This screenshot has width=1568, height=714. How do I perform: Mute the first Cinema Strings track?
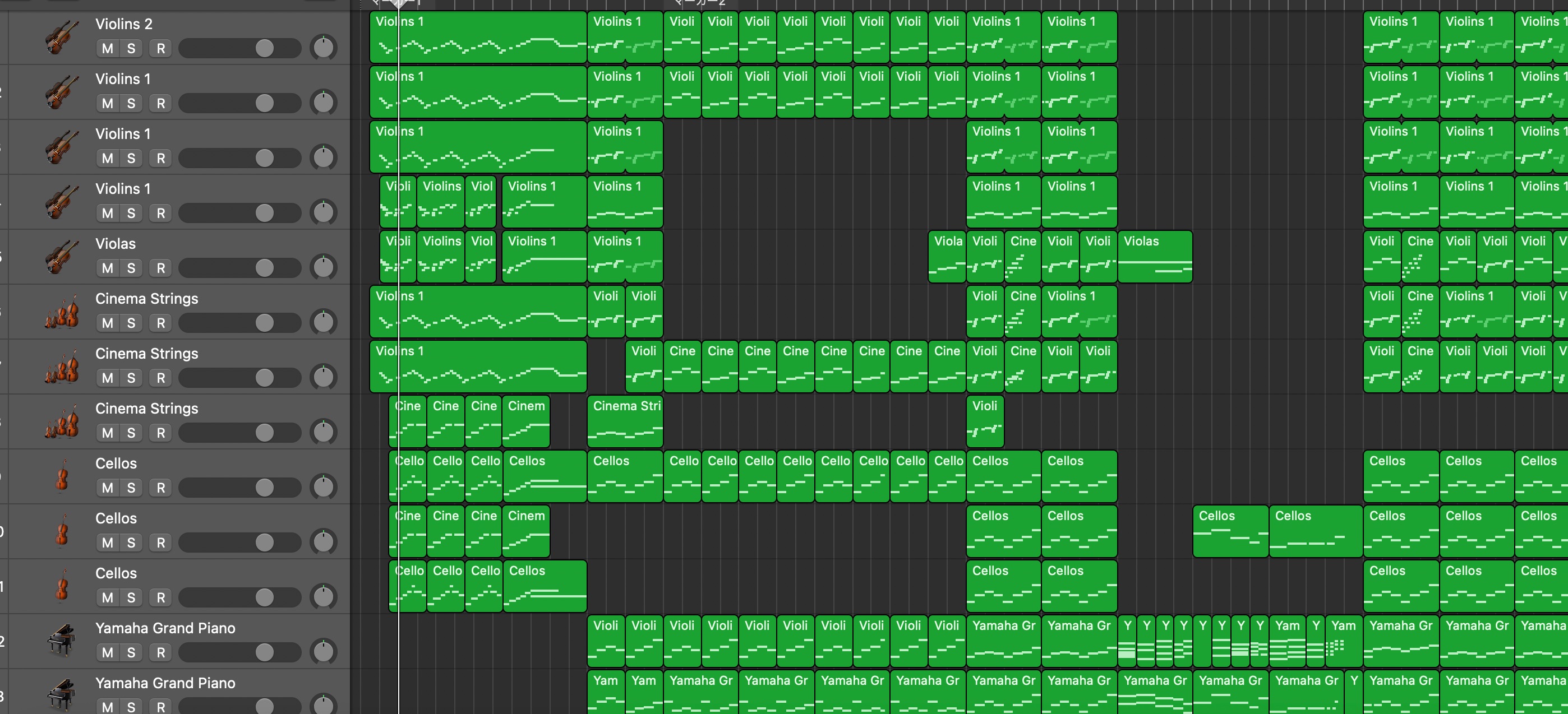(108, 323)
